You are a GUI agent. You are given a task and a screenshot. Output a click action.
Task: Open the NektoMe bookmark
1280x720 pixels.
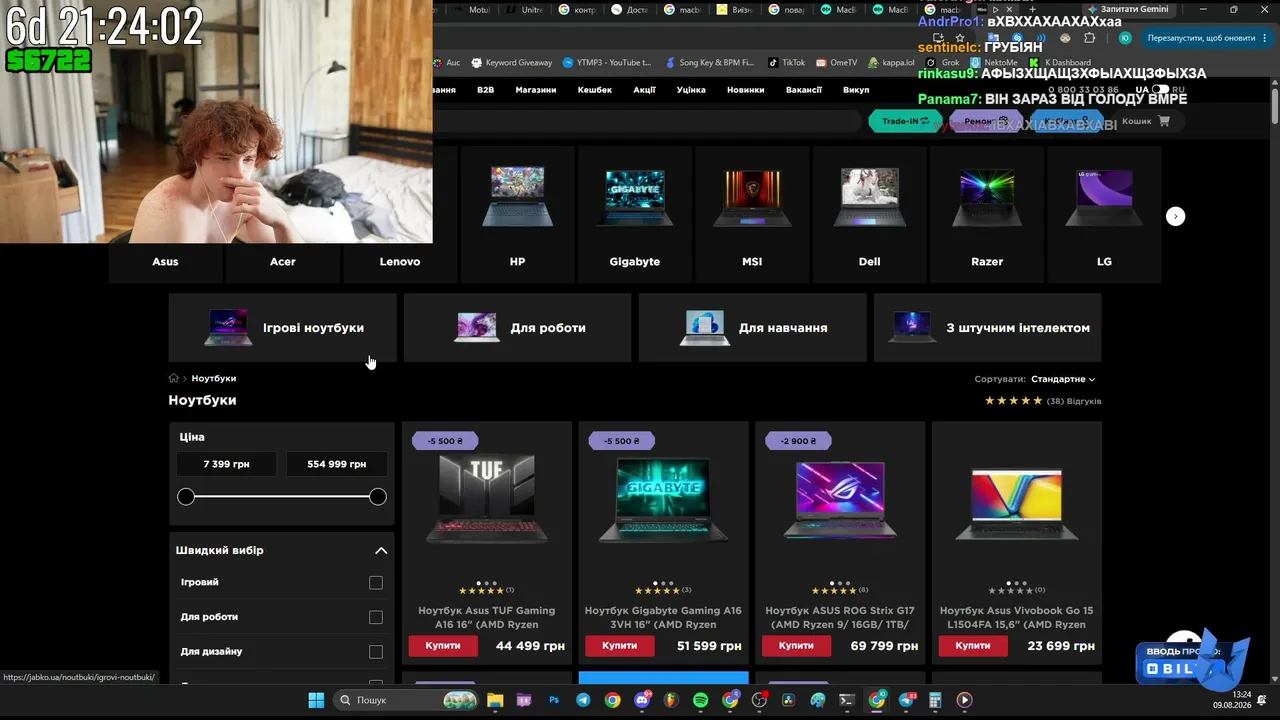[x=994, y=62]
